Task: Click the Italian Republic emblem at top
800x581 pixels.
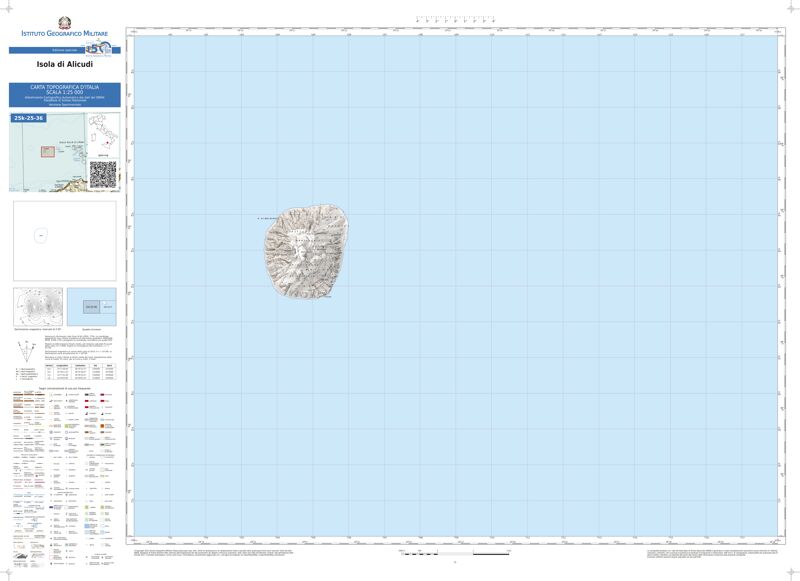Action: (x=64, y=22)
